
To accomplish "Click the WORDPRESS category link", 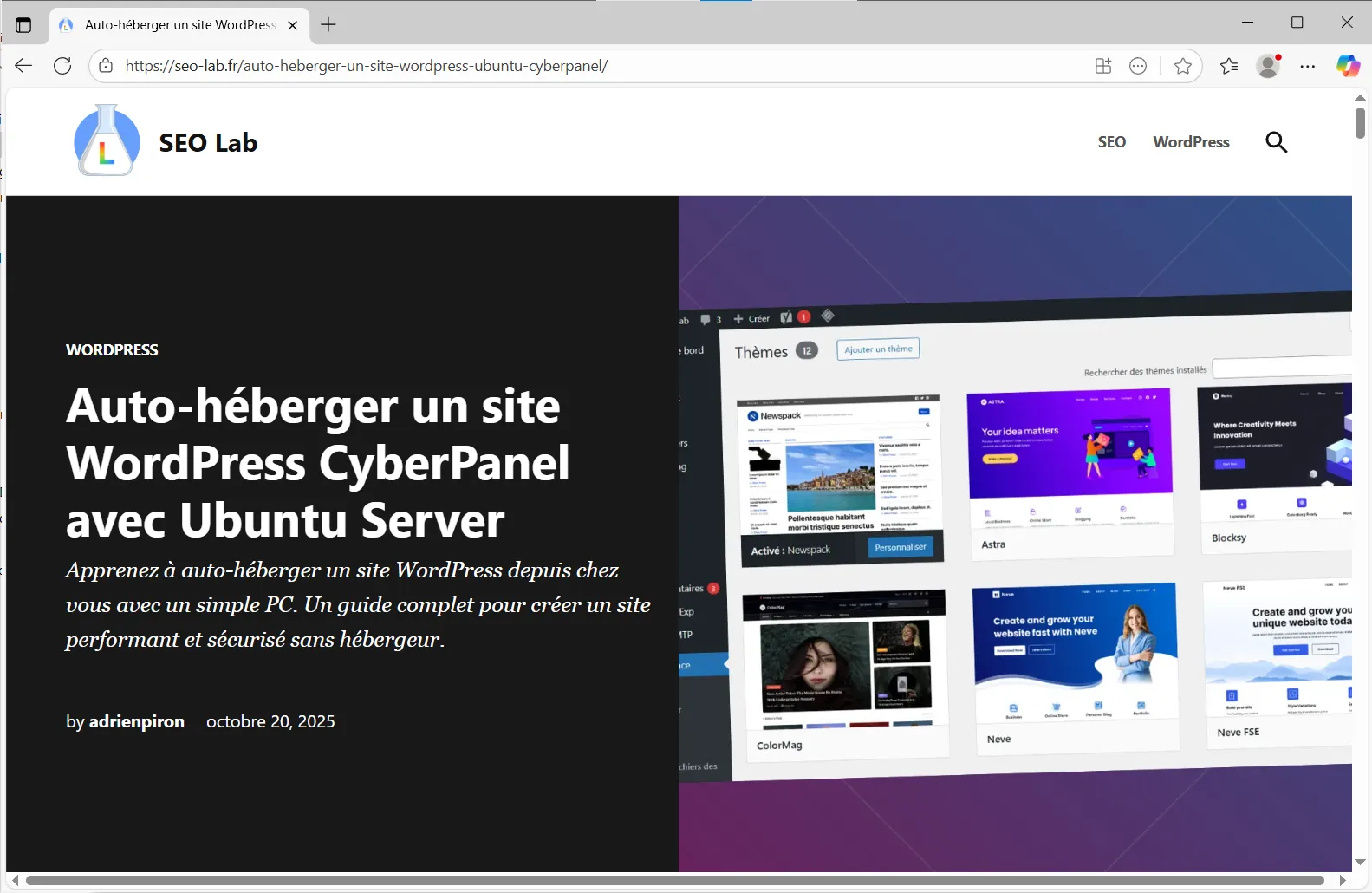I will point(112,350).
